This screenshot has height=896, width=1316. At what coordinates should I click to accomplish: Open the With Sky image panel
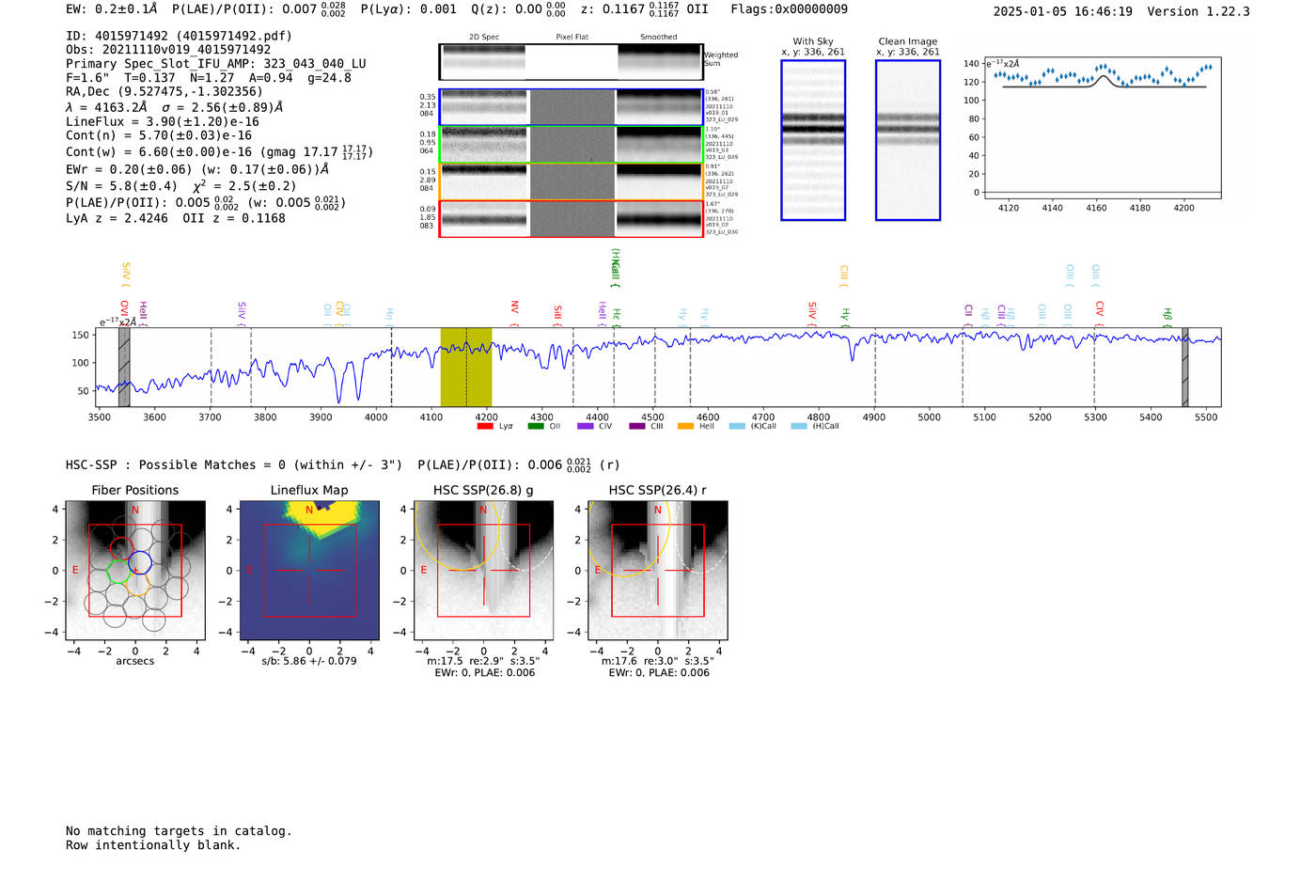point(813,140)
